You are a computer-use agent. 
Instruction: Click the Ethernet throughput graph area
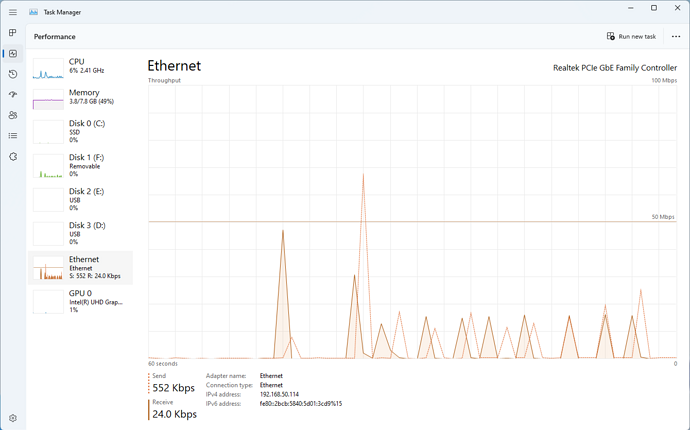coord(412,220)
